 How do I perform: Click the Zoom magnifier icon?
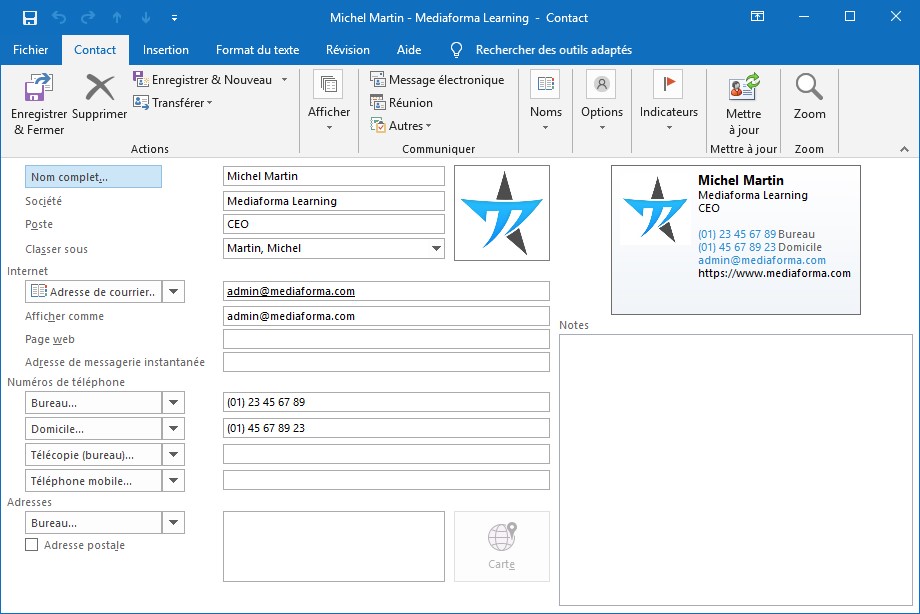pyautogui.click(x=809, y=88)
